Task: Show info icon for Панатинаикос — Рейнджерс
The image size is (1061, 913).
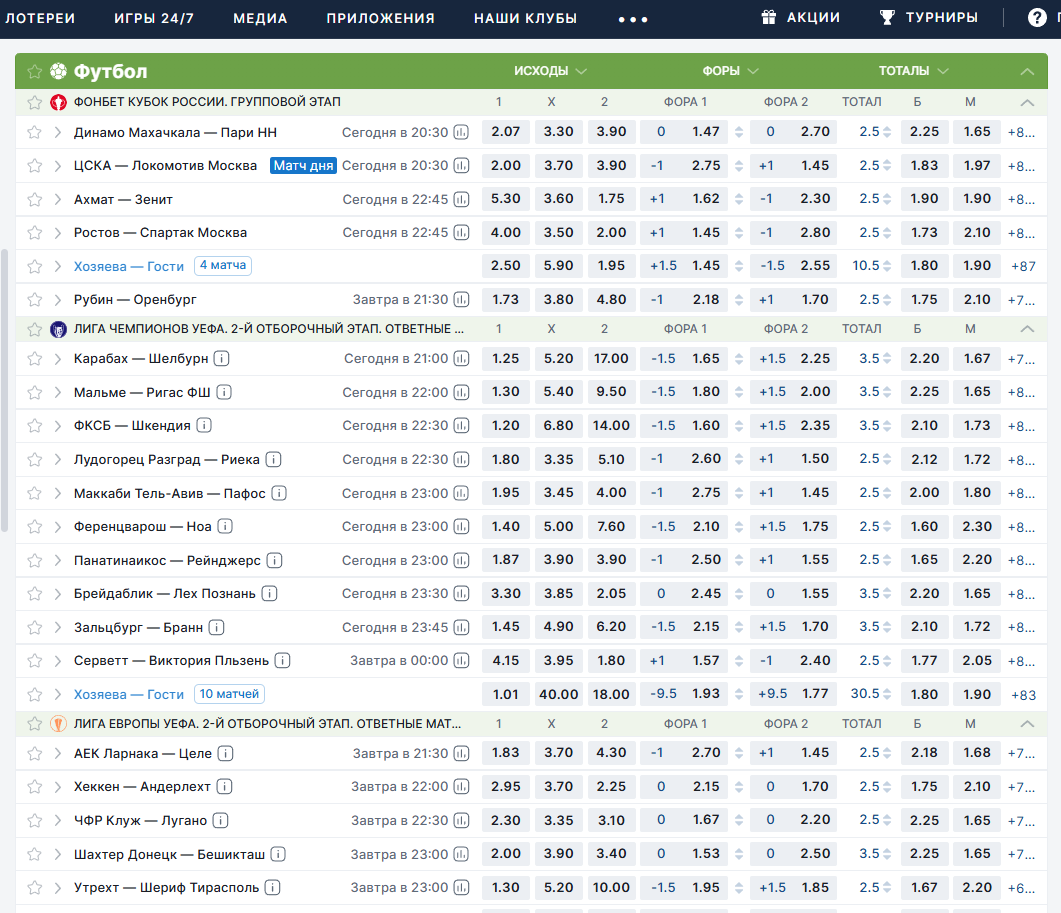Action: [x=274, y=560]
